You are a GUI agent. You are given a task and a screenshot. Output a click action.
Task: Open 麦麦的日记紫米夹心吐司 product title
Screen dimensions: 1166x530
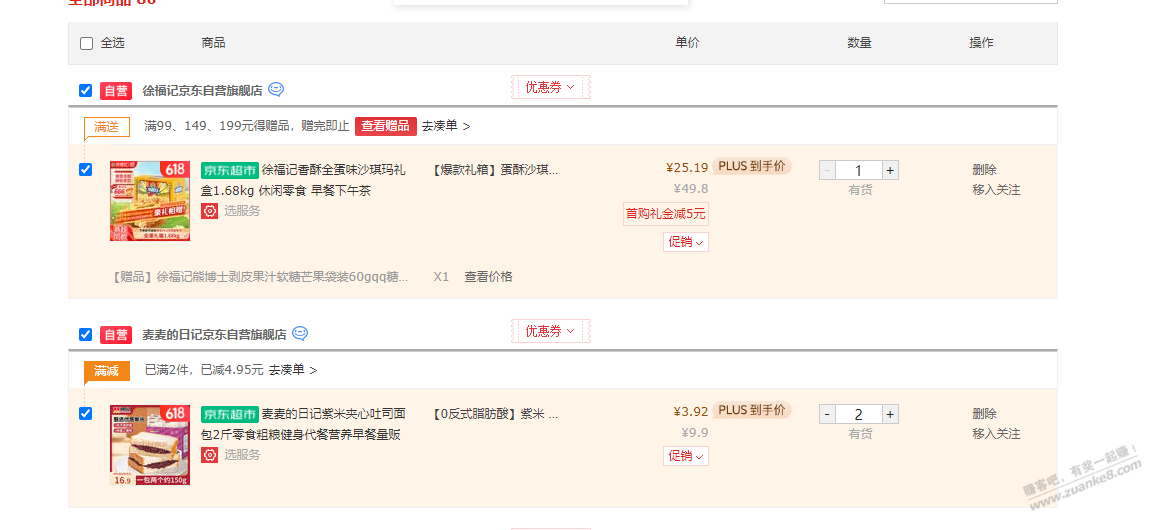click(x=304, y=424)
